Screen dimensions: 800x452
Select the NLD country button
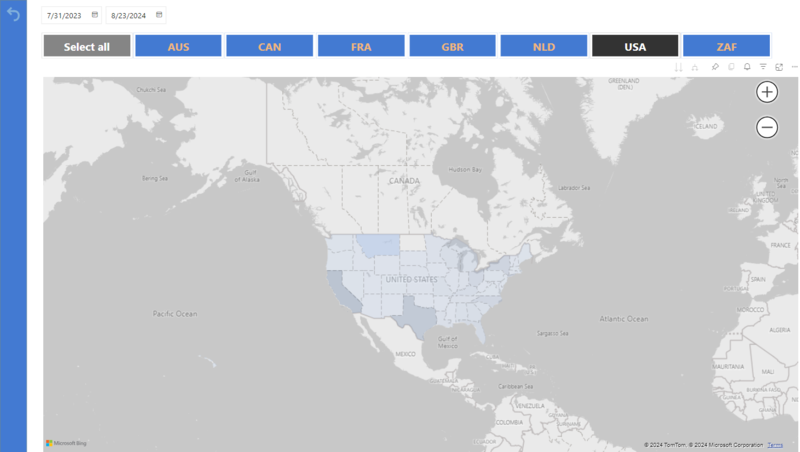pos(544,46)
